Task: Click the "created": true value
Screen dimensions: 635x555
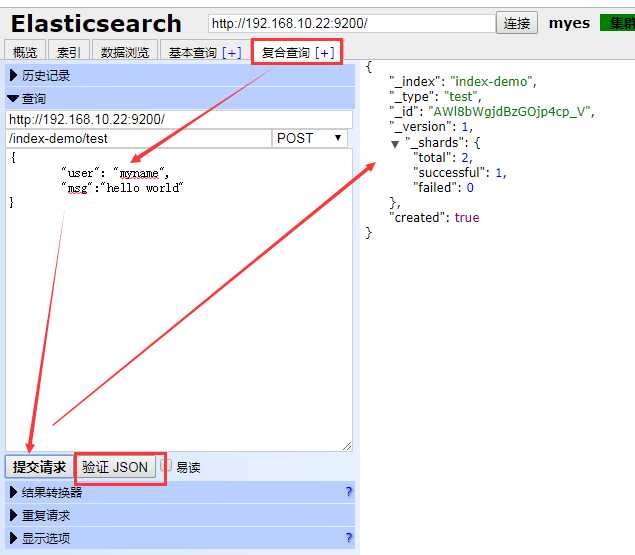Action: point(467,218)
